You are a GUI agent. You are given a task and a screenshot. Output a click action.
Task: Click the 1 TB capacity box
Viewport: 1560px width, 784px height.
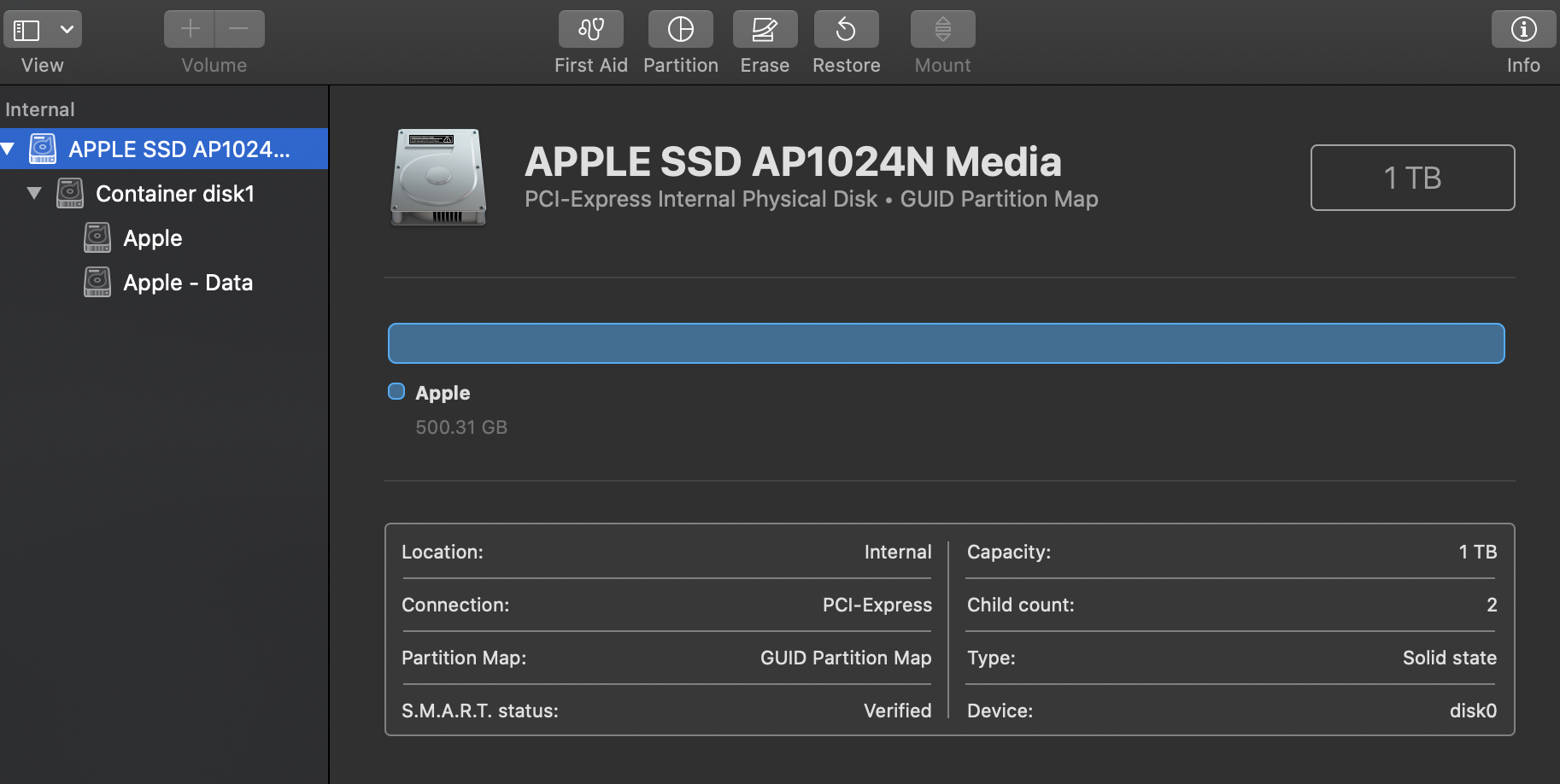(x=1413, y=178)
